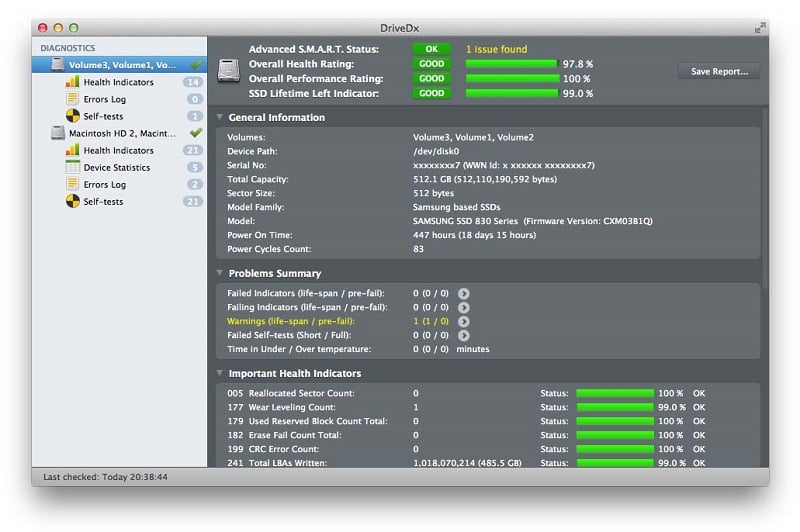Click arrow button next to Failing Indicators
This screenshot has height=532, width=800.
click(x=463, y=308)
